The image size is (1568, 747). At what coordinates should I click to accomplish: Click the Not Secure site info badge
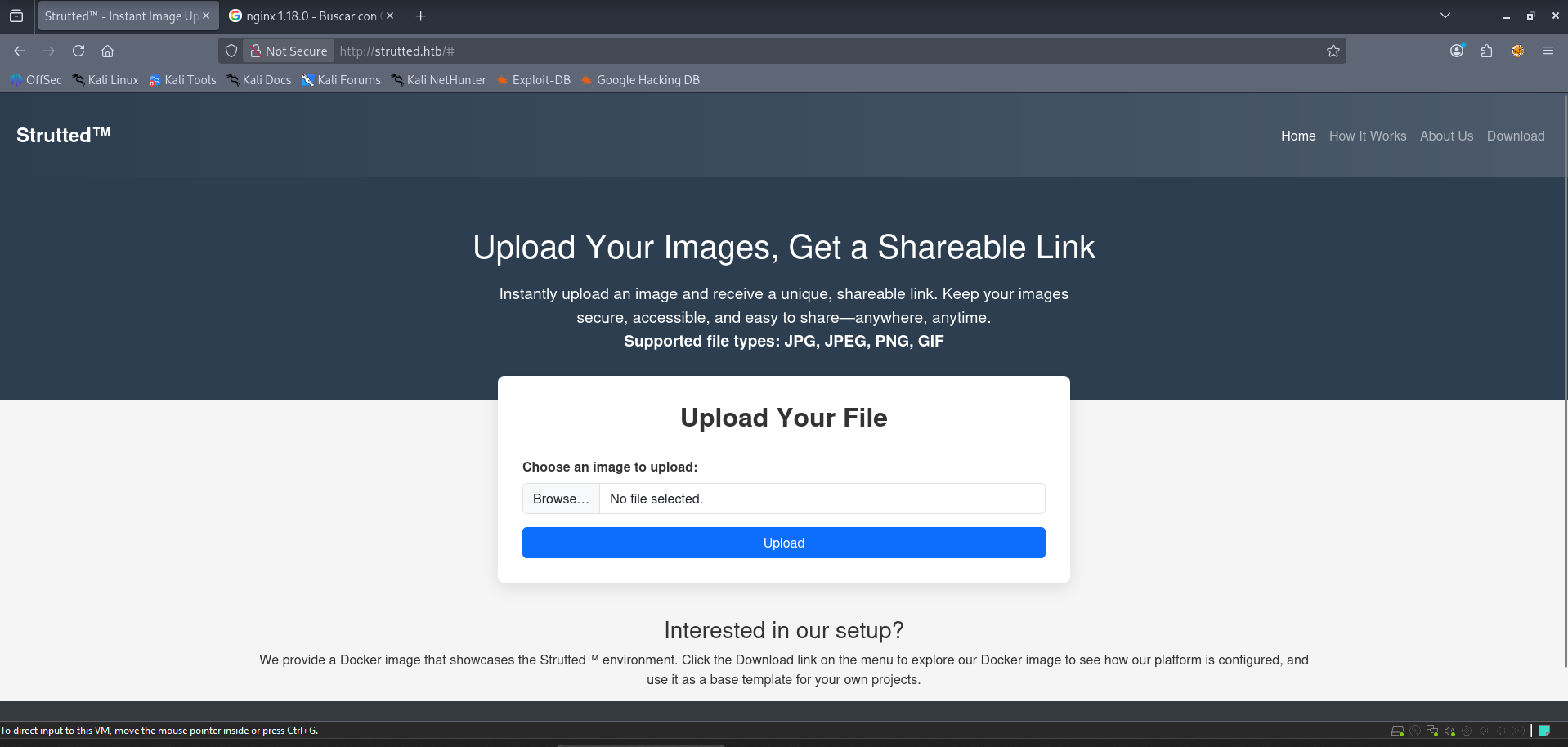289,51
